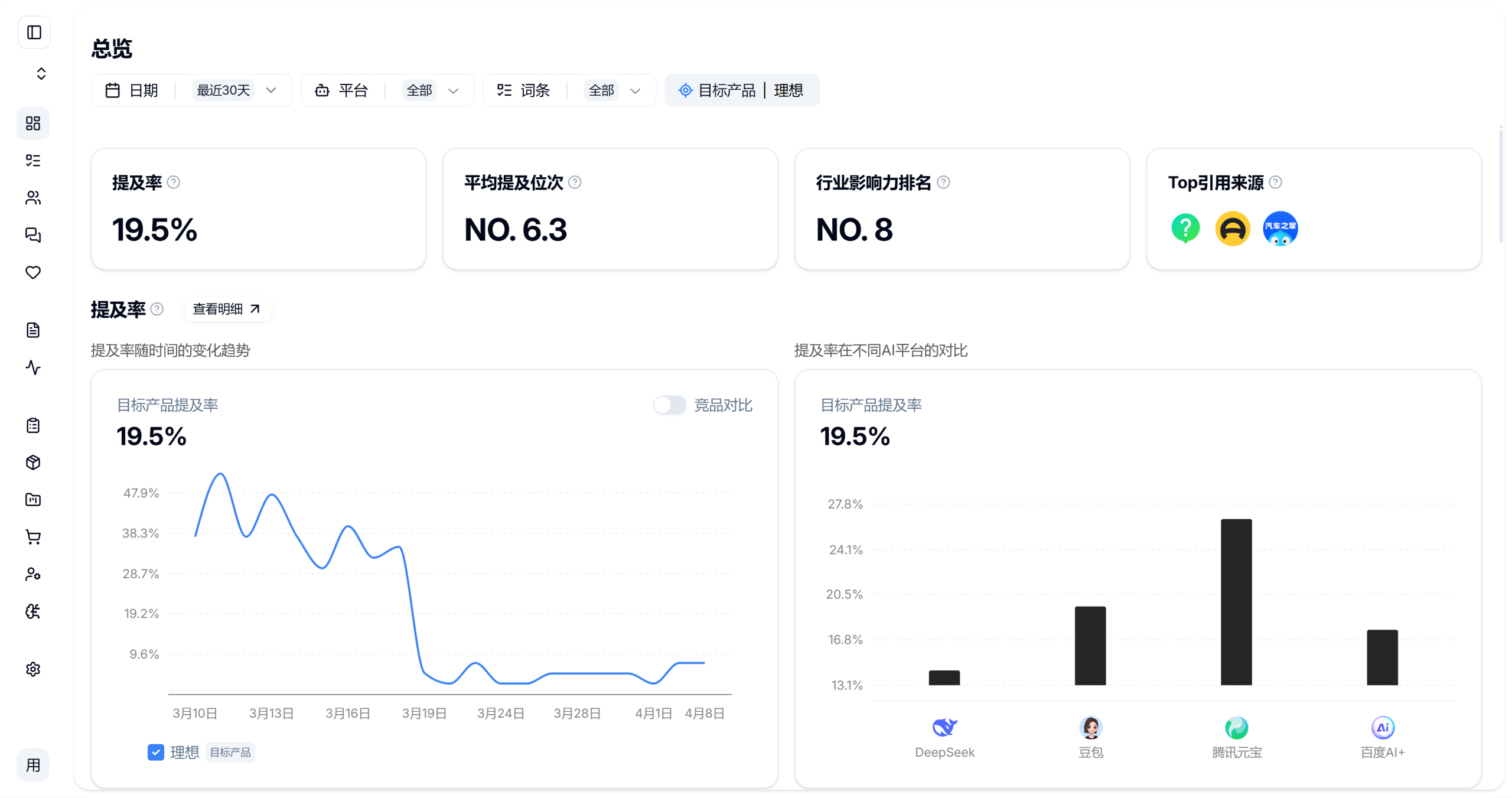
Task: Click the 日期 filter label
Action: point(145,90)
